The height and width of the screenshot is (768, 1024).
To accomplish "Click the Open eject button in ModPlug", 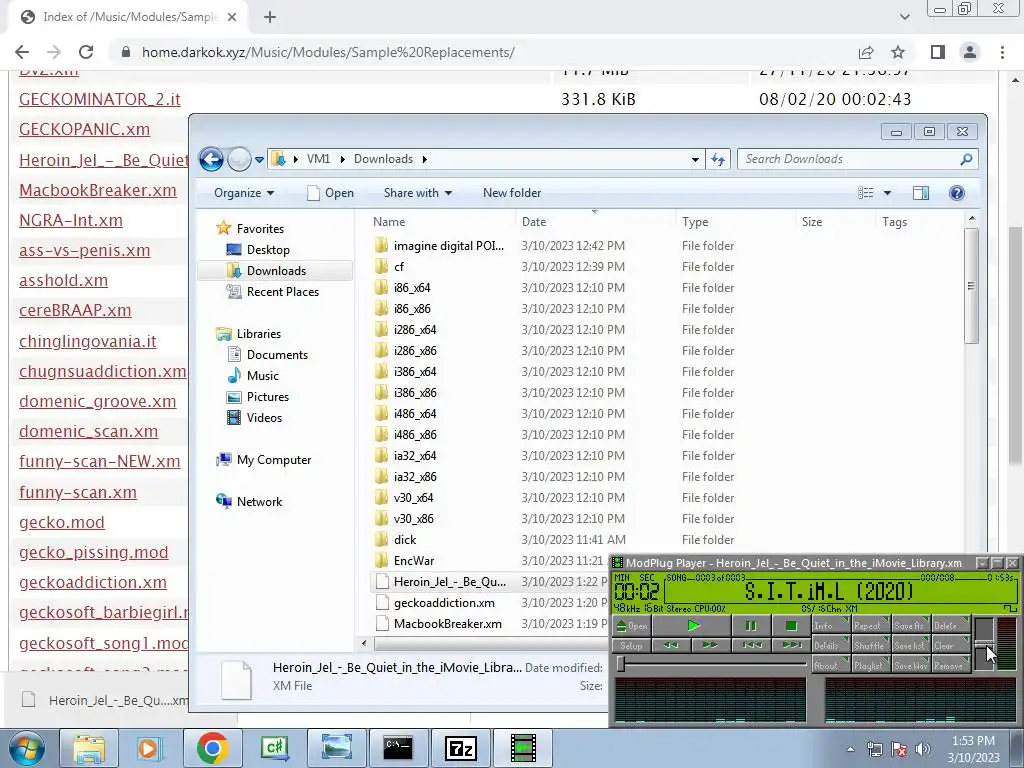I will 632,626.
